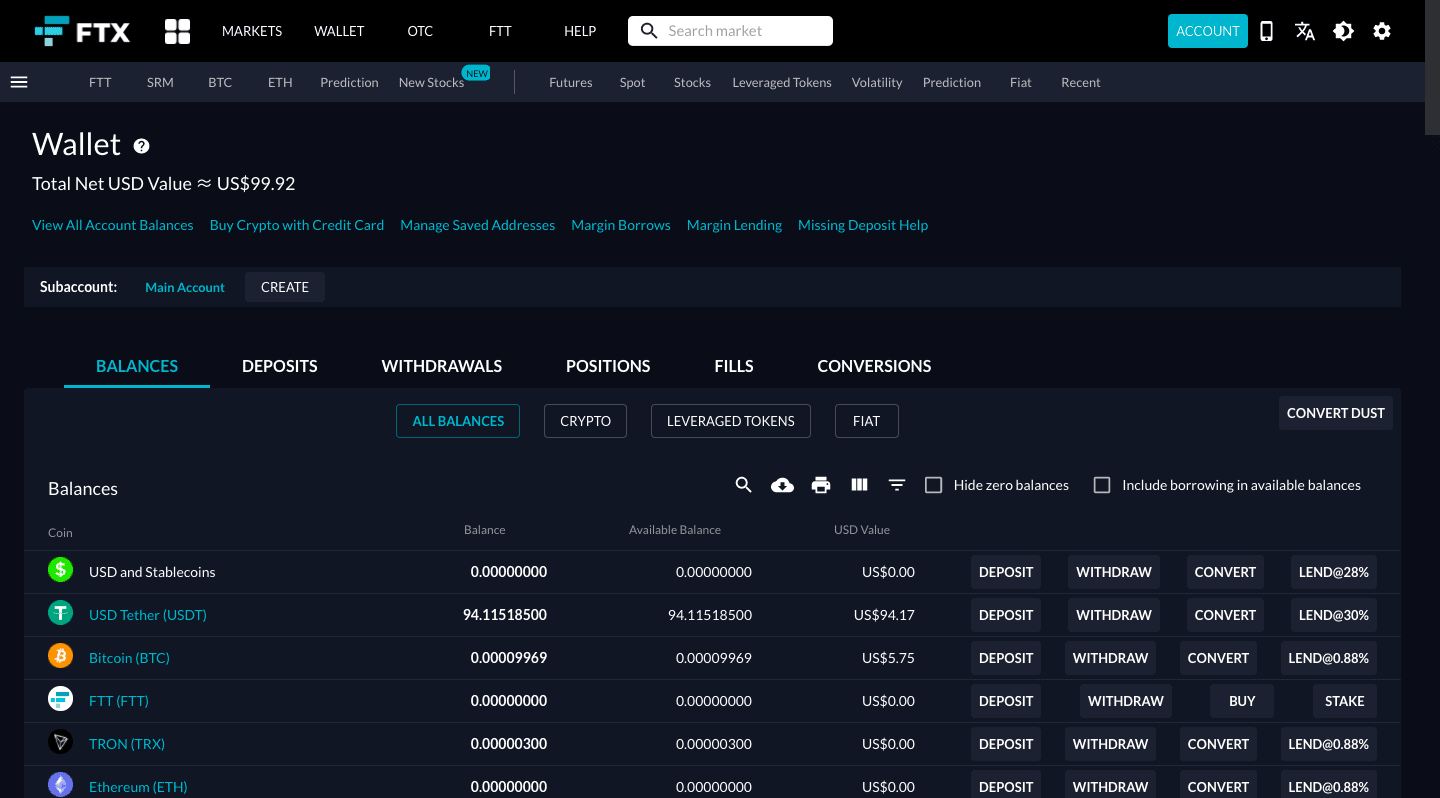
Task: Open Missing Deposit Help link
Action: tap(863, 225)
